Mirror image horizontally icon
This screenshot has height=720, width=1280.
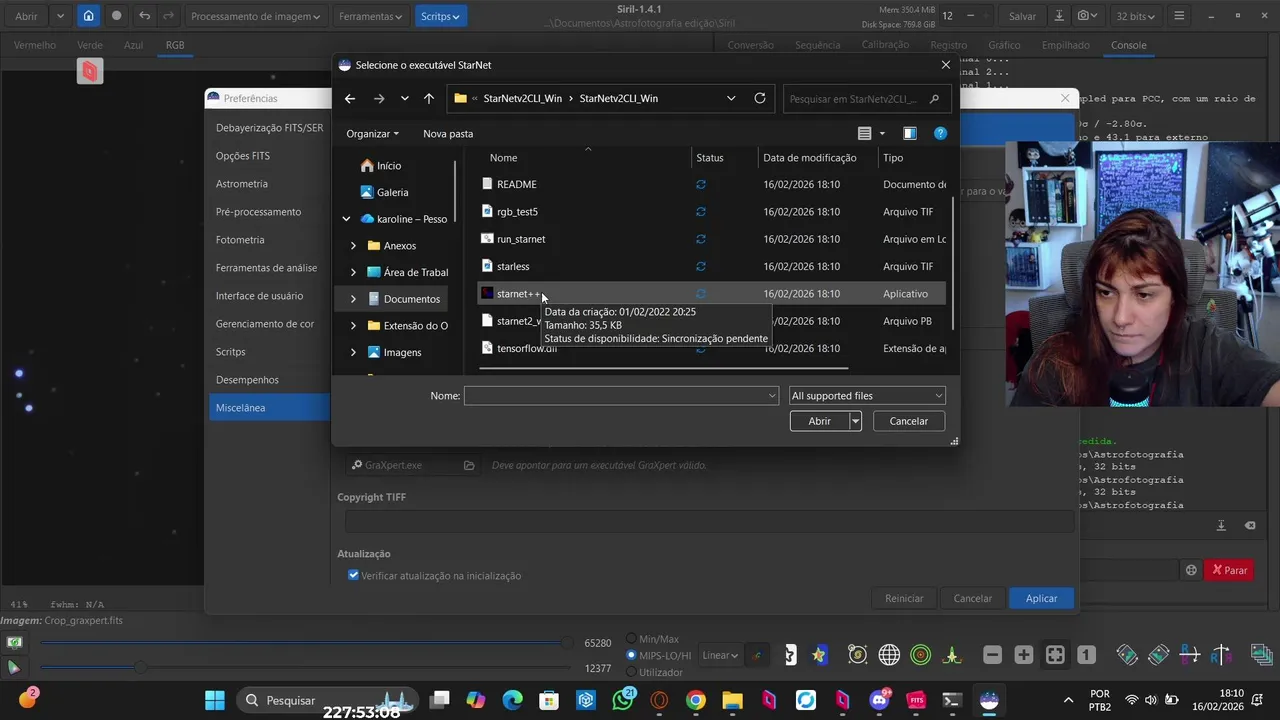[x=1190, y=655]
